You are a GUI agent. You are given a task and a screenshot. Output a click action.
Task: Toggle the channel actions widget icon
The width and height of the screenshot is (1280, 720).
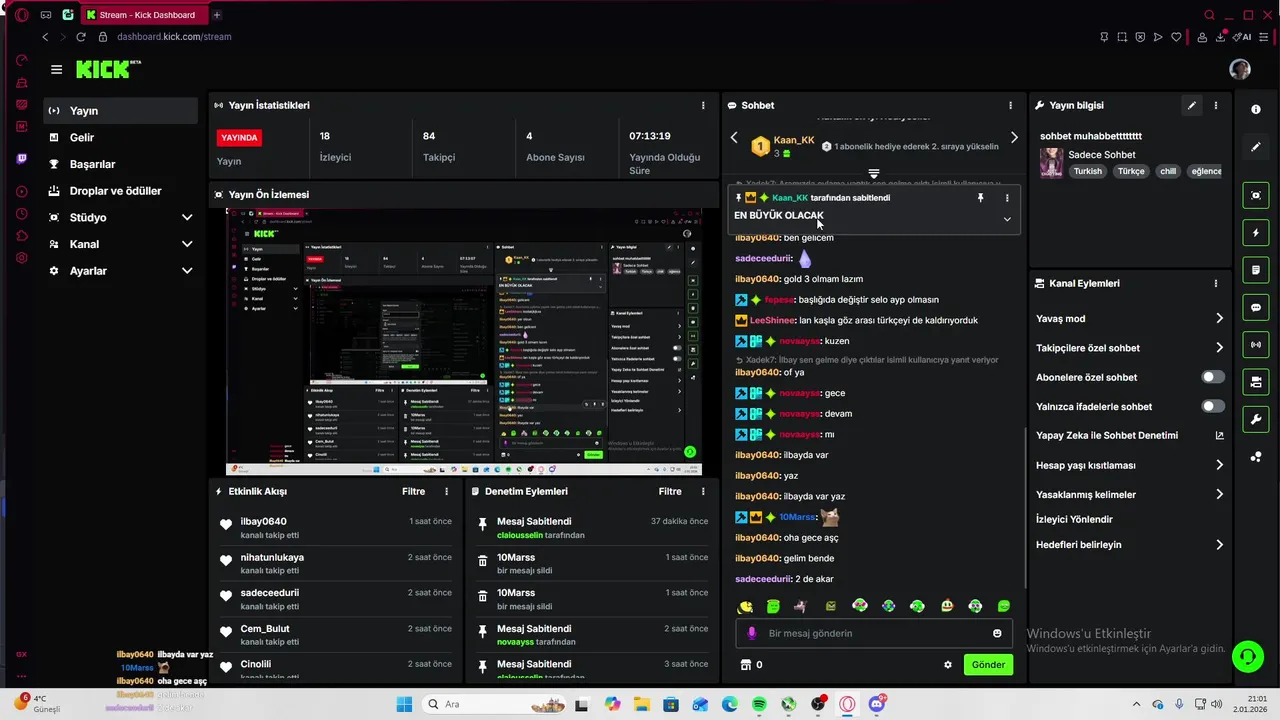click(1256, 382)
